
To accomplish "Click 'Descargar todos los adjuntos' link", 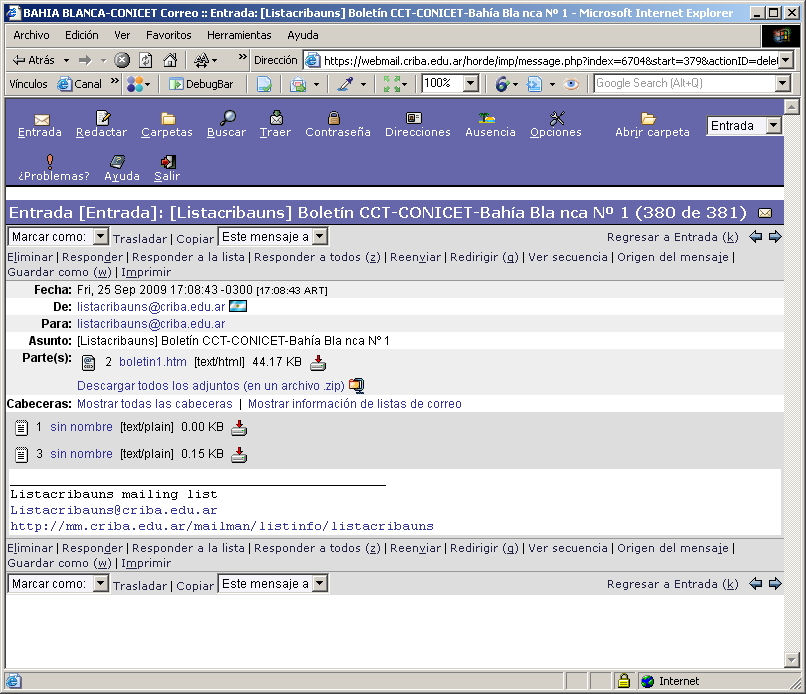I will click(211, 385).
